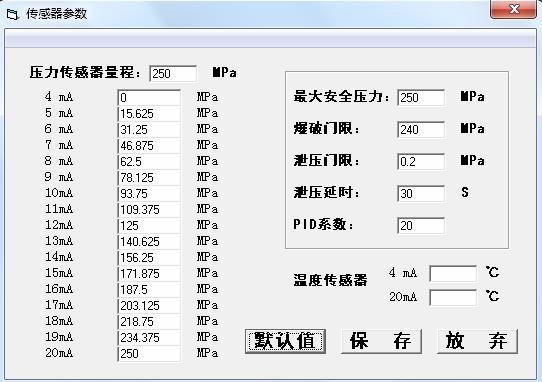Click the window icon in title bar

click(12, 14)
